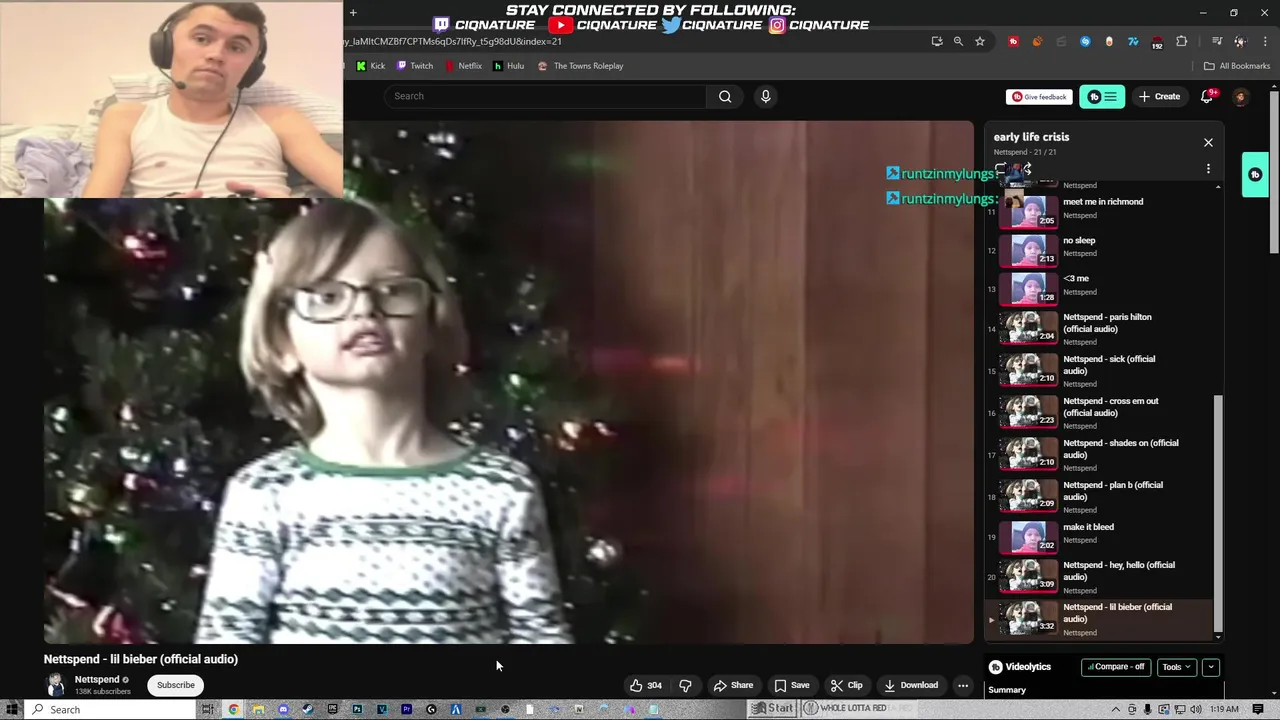Screen dimensions: 1280x720
Task: Collapse the Videolytics panel chevron
Action: (x=1210, y=667)
